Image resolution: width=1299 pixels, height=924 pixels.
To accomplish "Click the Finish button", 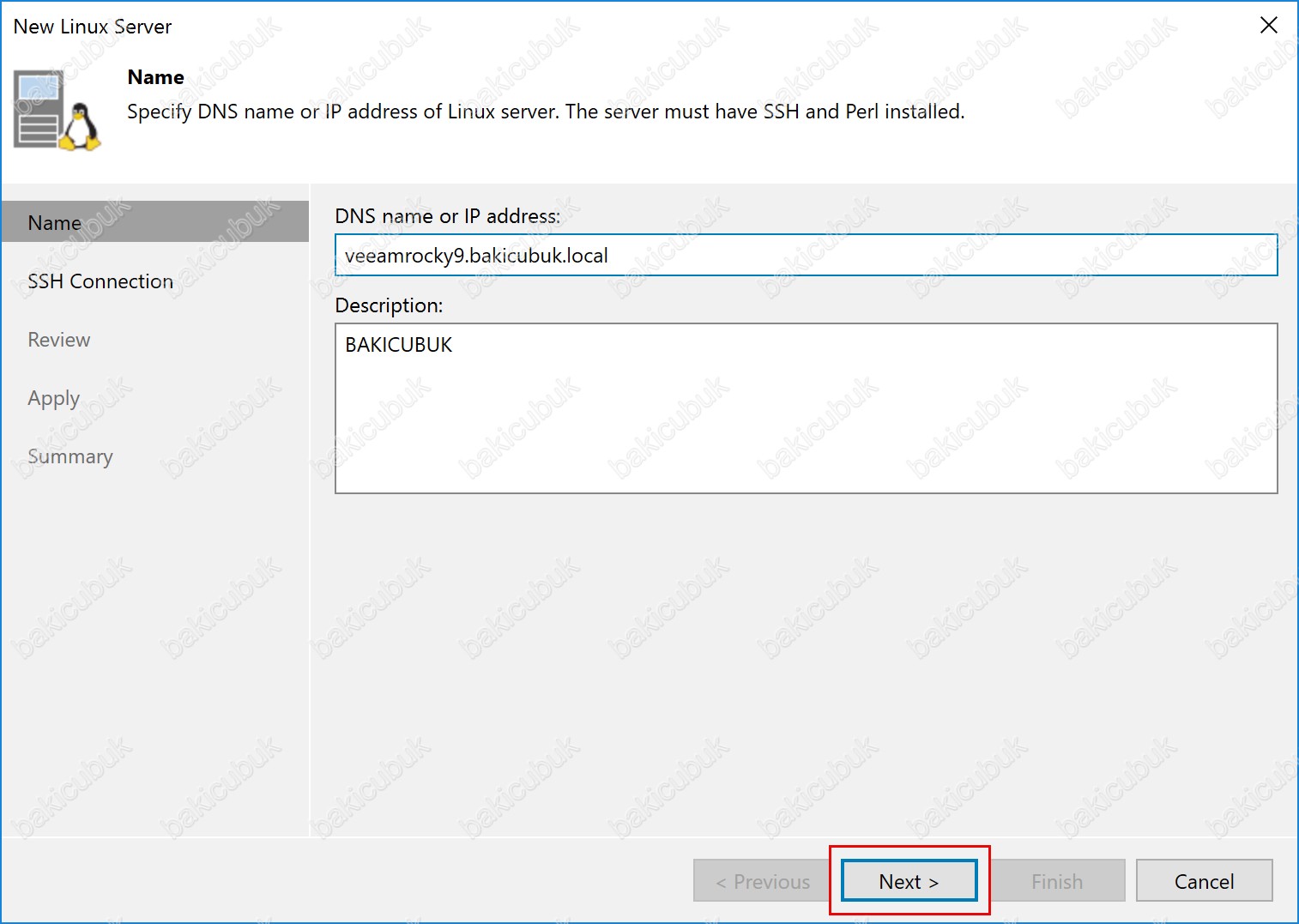I will click(x=1056, y=881).
